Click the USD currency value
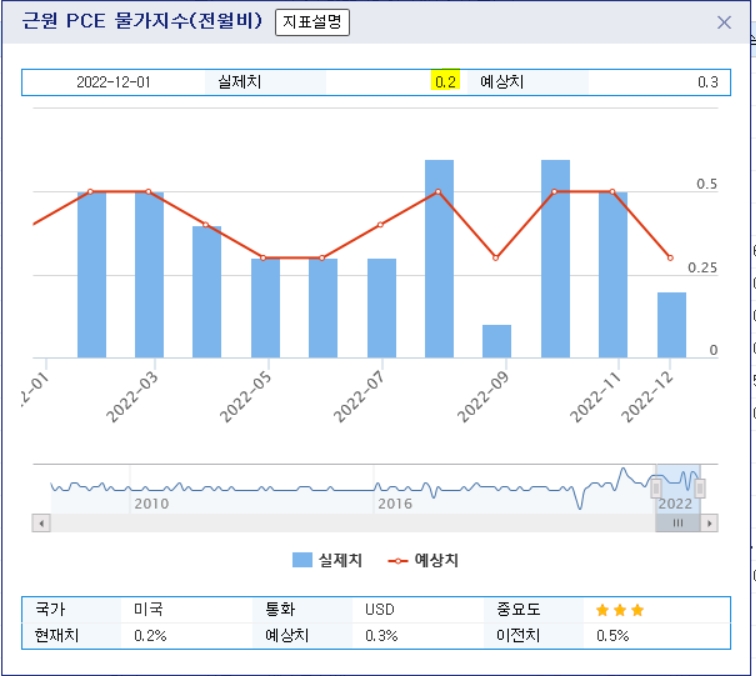Viewport: 756px width, 676px height. point(379,609)
